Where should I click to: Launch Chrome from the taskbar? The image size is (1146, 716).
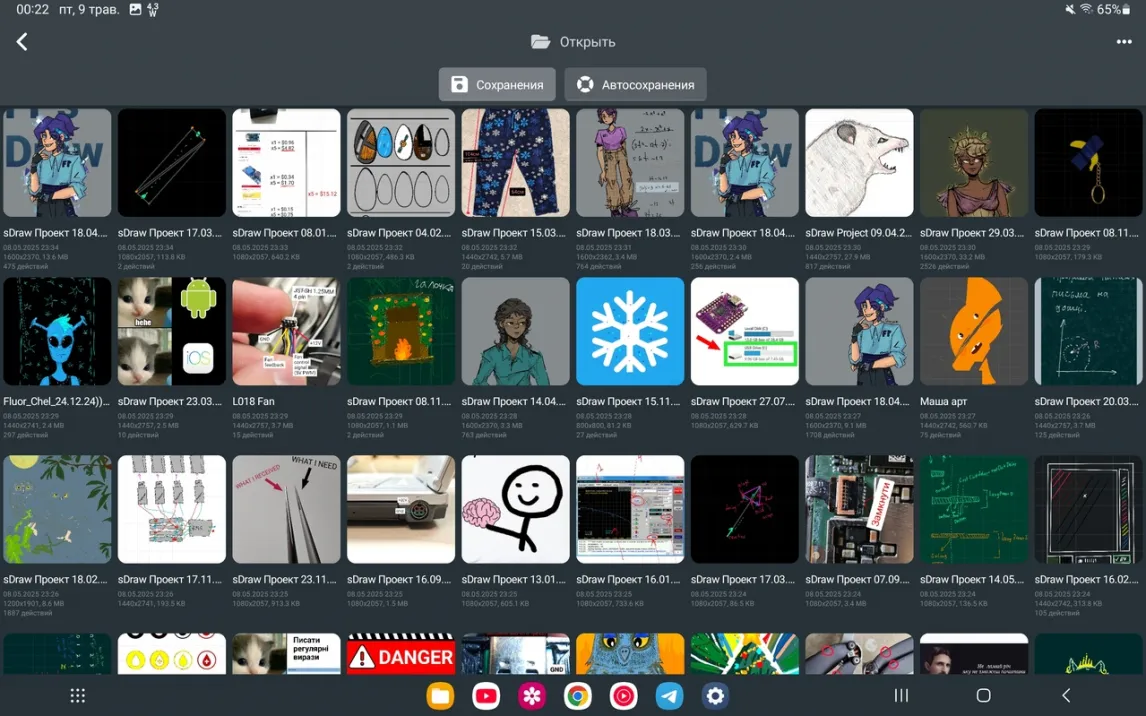(x=578, y=695)
